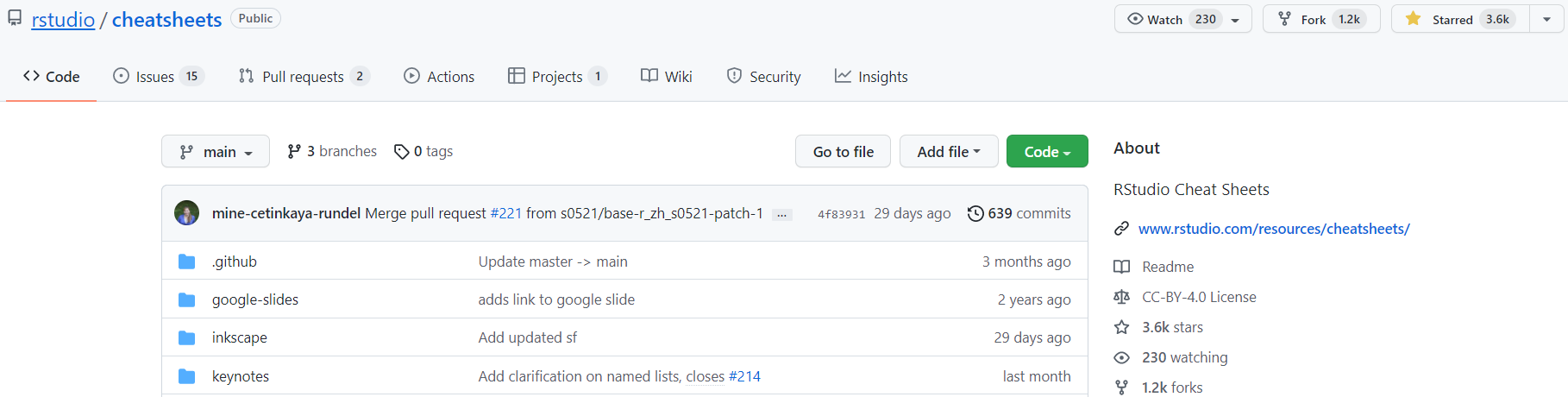The image size is (1568, 397).
Task: Click the Issues count badge 15
Action: [x=191, y=76]
